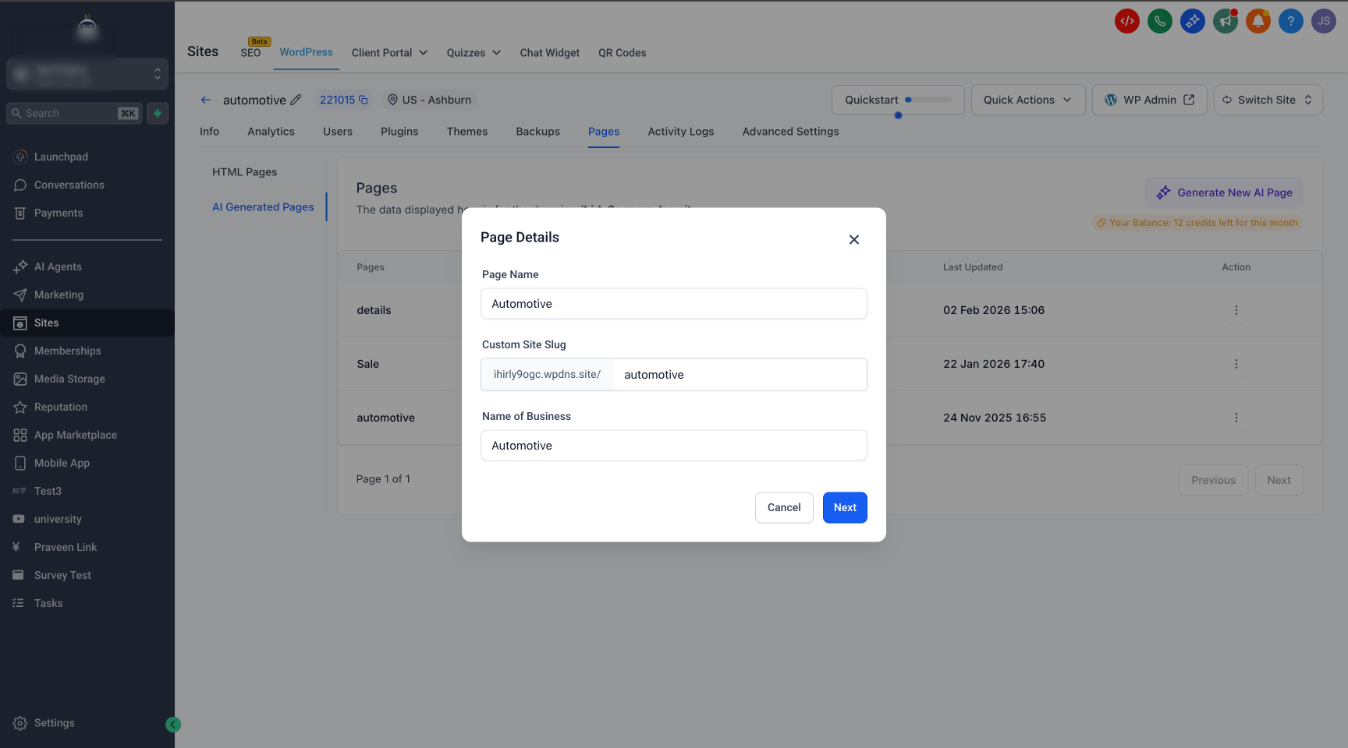Open WP Admin in new window
Image resolution: width=1348 pixels, height=748 pixels.
1149,100
